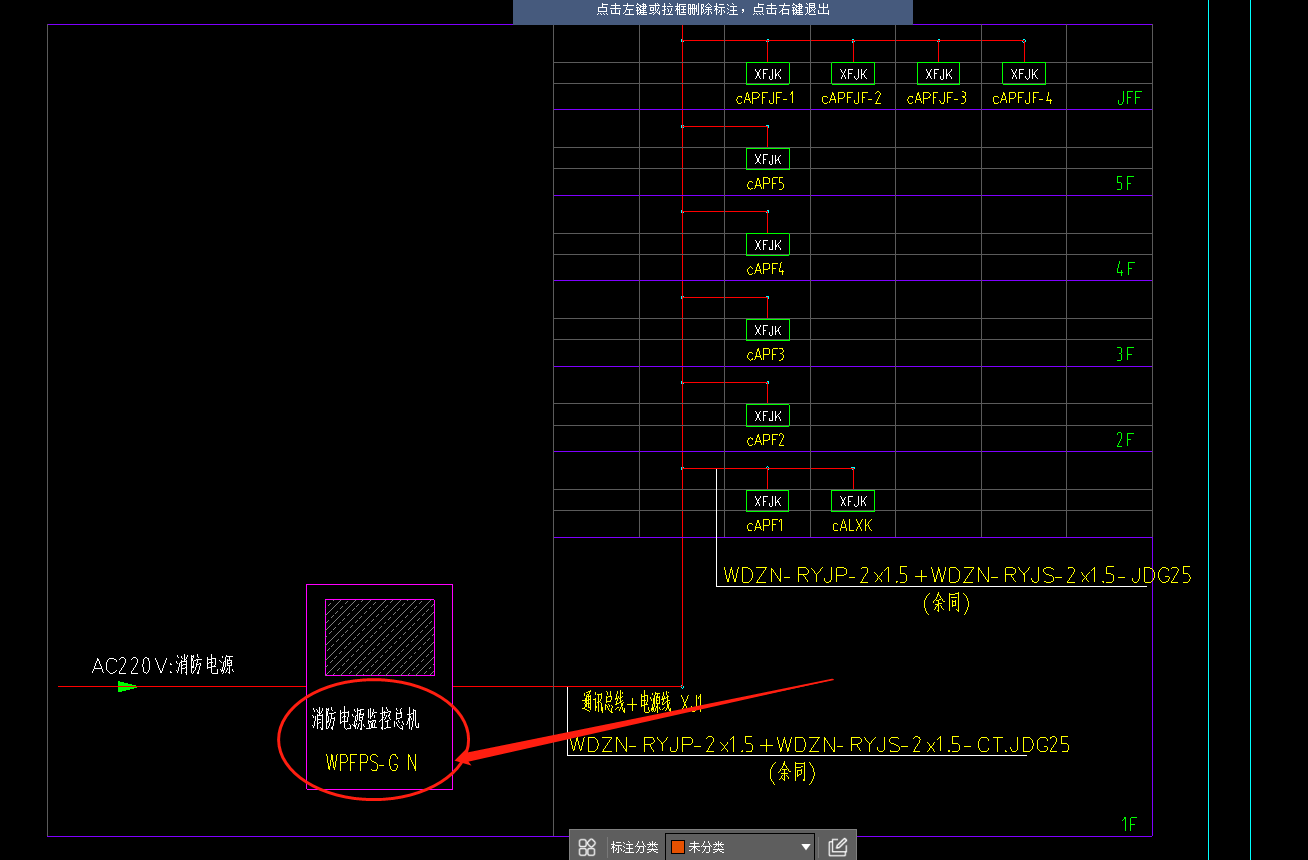Viewport: 1308px width, 860px height.
Task: Click the cAPF1 label
Action: 766,526
